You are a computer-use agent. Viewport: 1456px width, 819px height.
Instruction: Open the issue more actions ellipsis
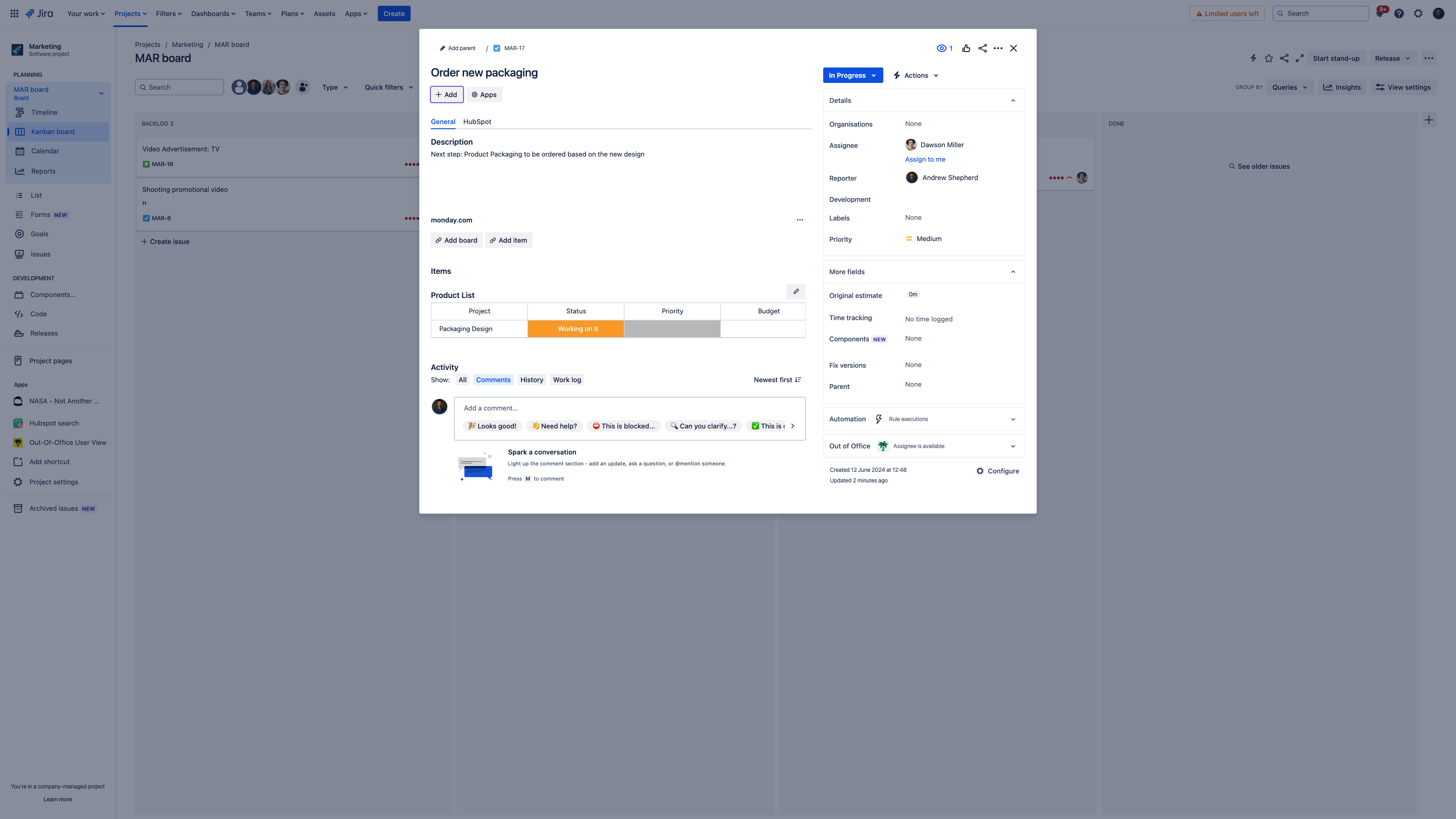coord(998,48)
